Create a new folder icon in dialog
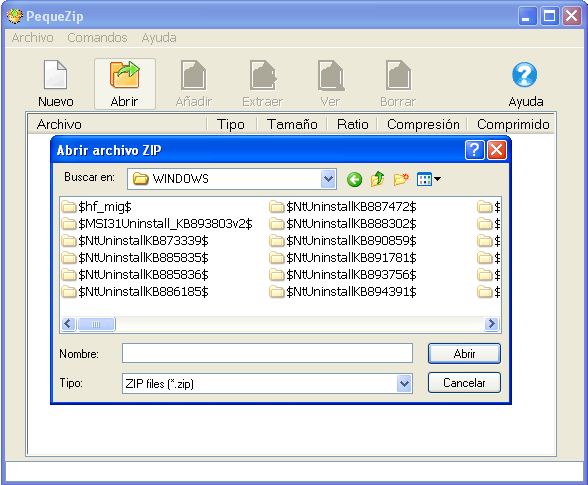This screenshot has width=588, height=485. 400,179
